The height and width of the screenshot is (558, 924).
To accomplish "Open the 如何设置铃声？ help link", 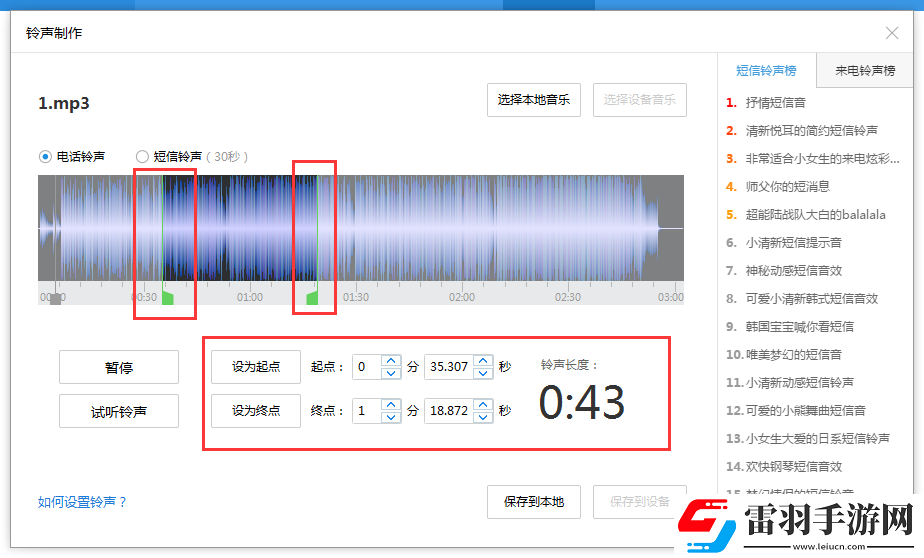I will tap(82, 502).
